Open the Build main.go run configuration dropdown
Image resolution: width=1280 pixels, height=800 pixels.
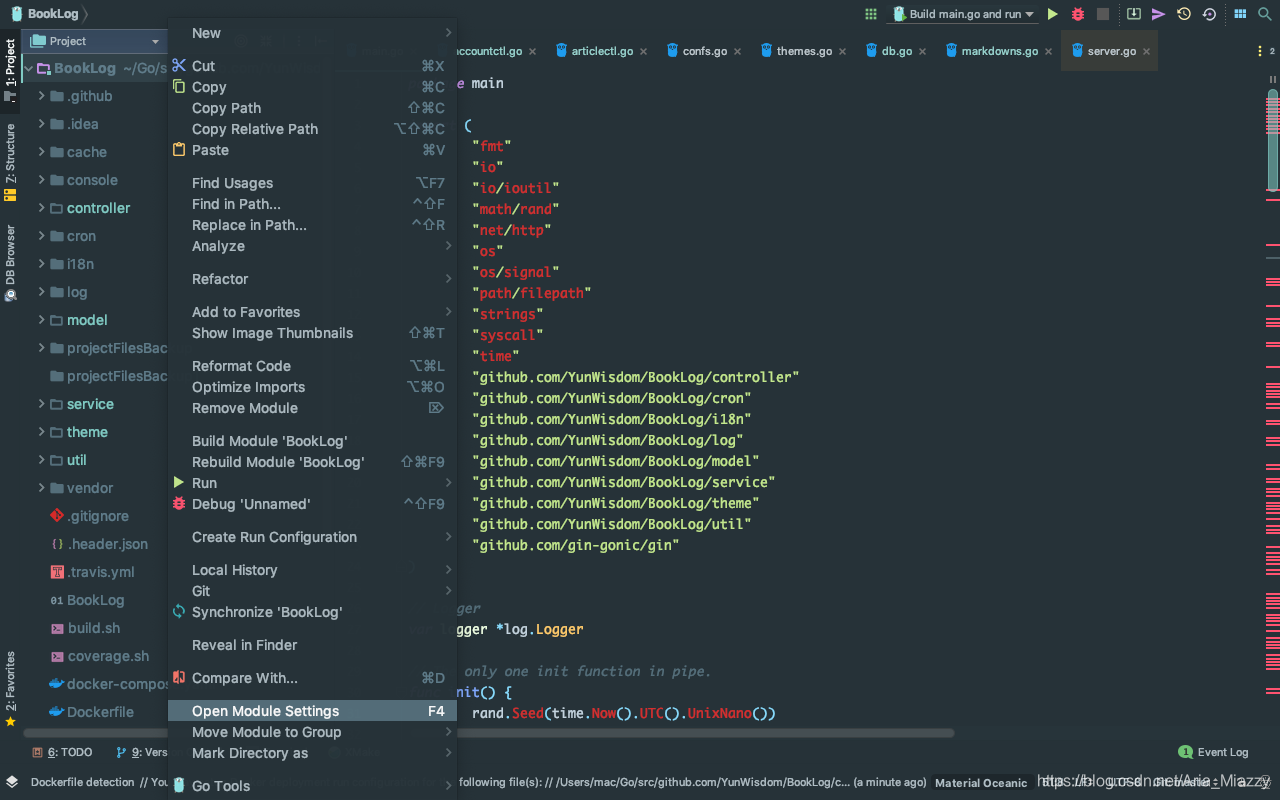[964, 14]
